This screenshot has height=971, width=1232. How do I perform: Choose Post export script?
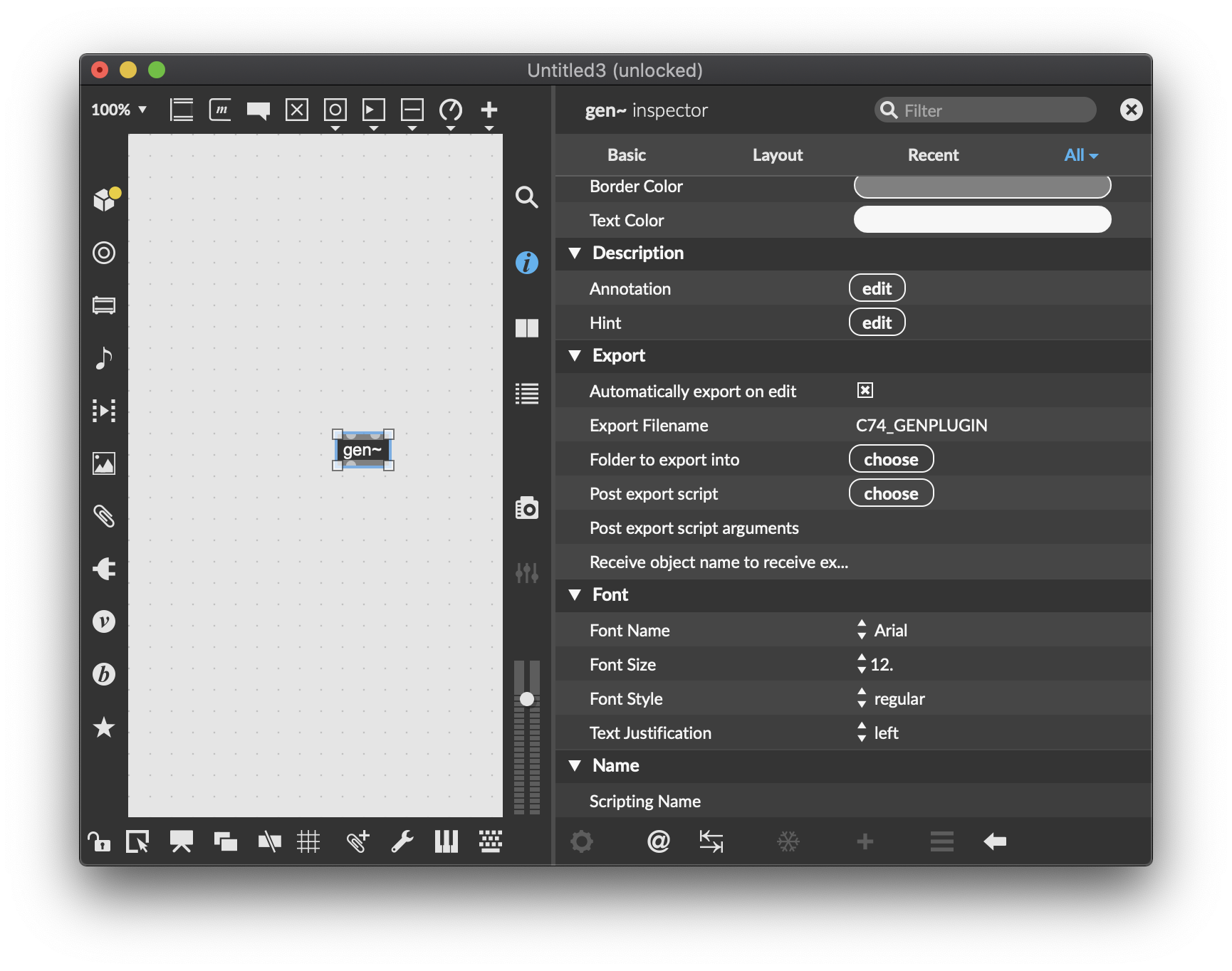point(892,493)
